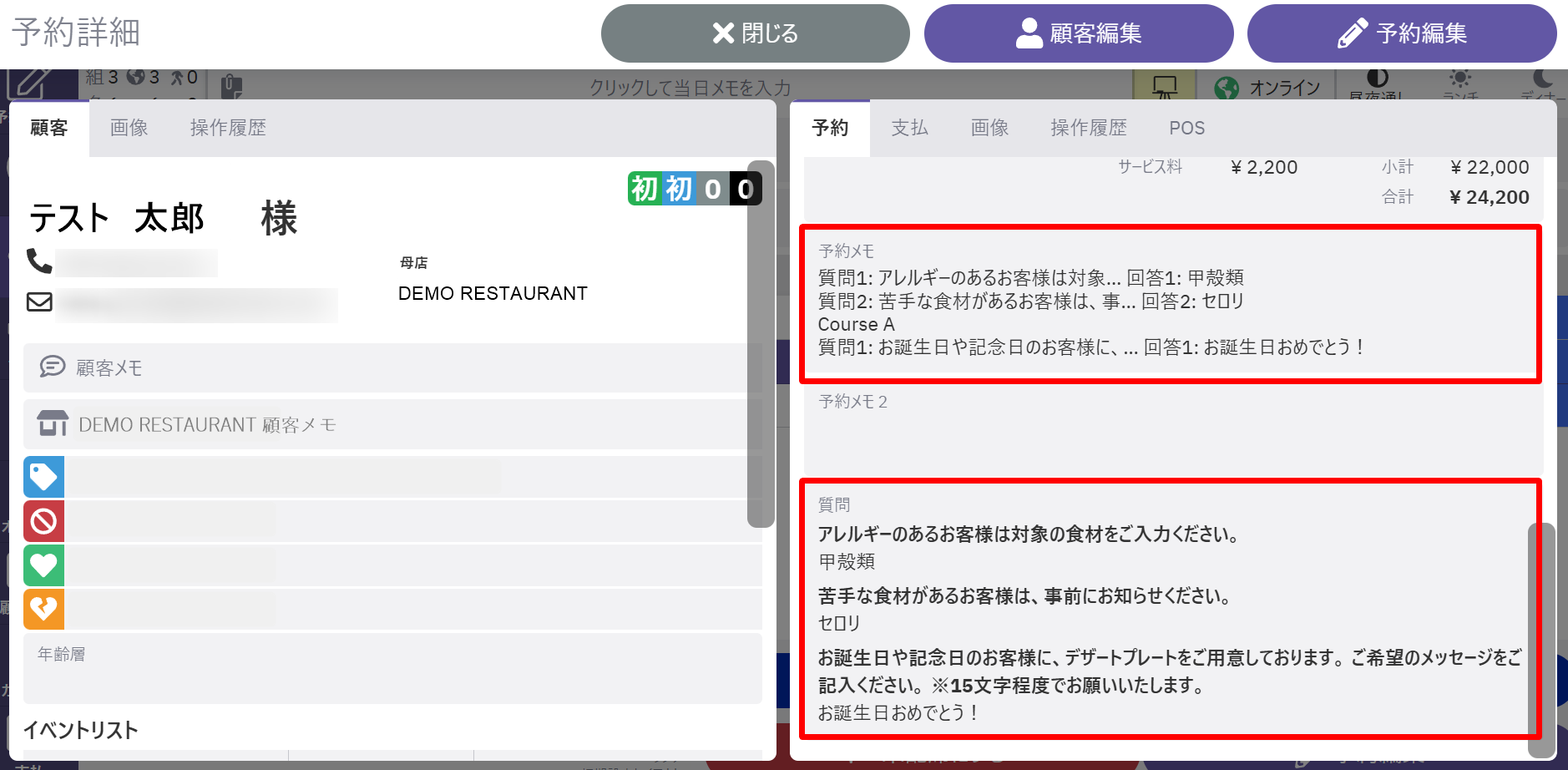Click the green 初 first-visit badge
This screenshot has width=1568, height=770.
point(645,189)
